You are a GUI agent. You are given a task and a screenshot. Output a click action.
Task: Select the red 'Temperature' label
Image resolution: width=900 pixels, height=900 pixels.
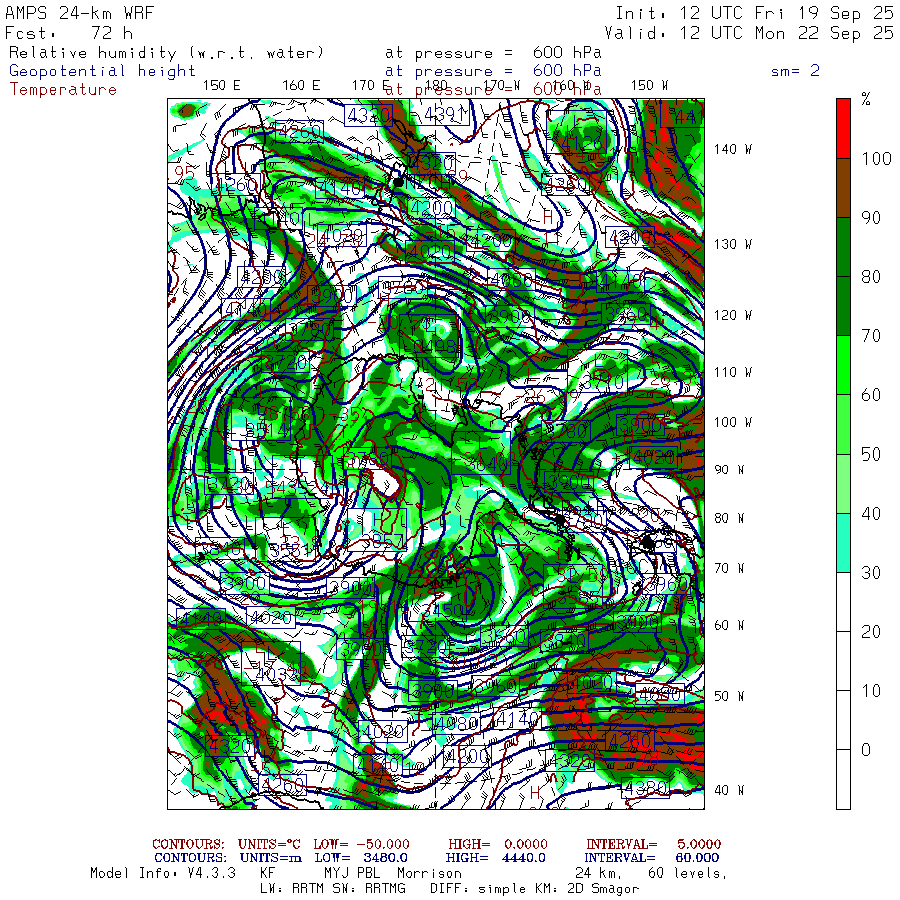[63, 90]
